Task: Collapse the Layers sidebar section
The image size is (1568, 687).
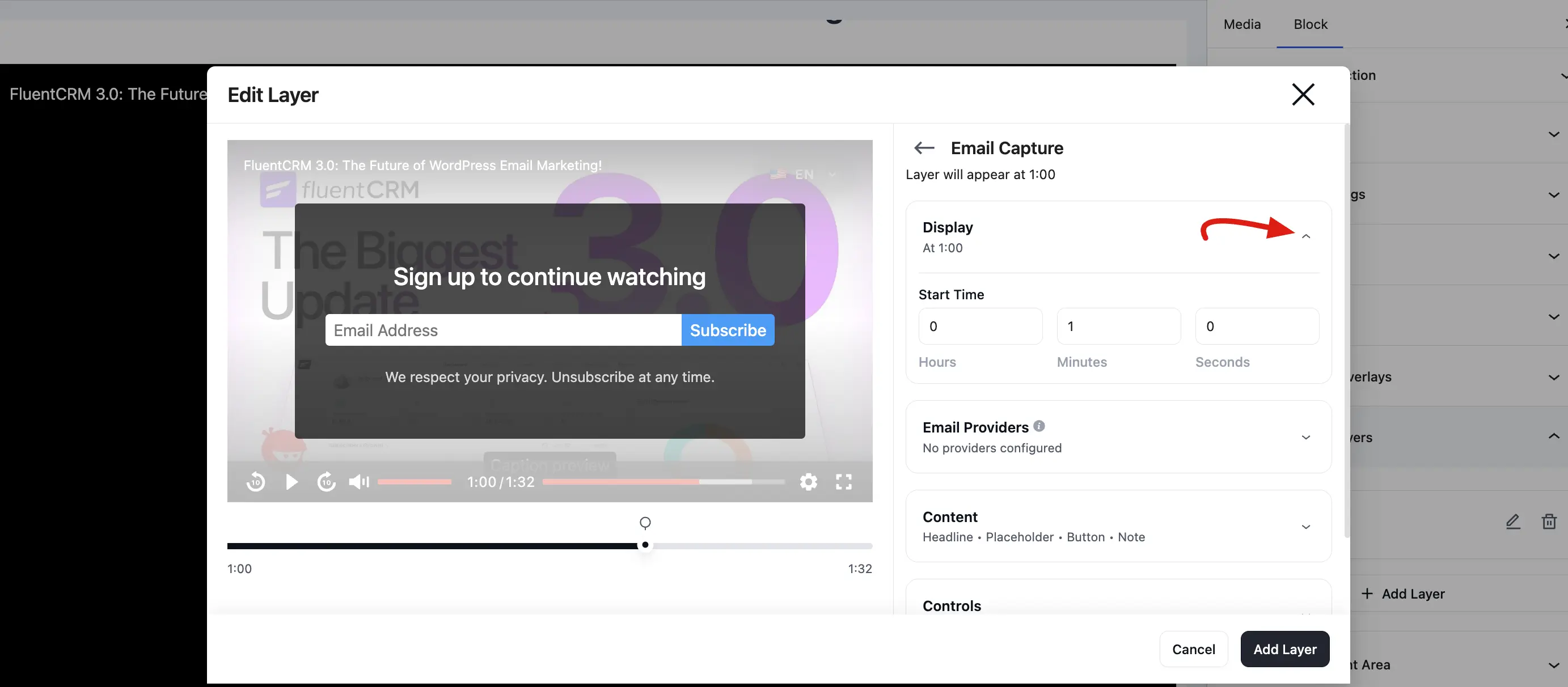Action: [1553, 436]
